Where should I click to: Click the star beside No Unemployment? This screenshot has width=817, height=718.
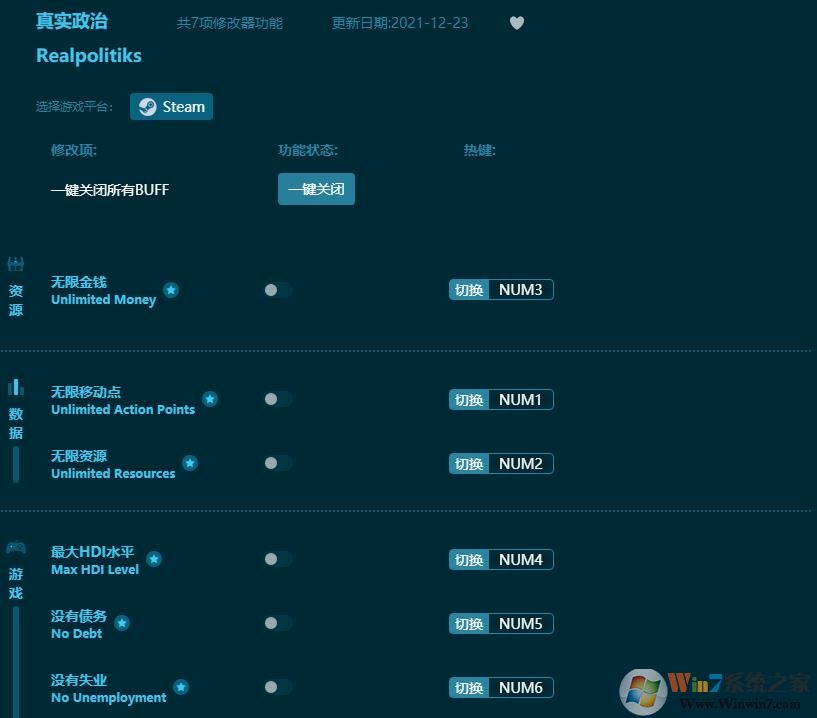tap(181, 687)
